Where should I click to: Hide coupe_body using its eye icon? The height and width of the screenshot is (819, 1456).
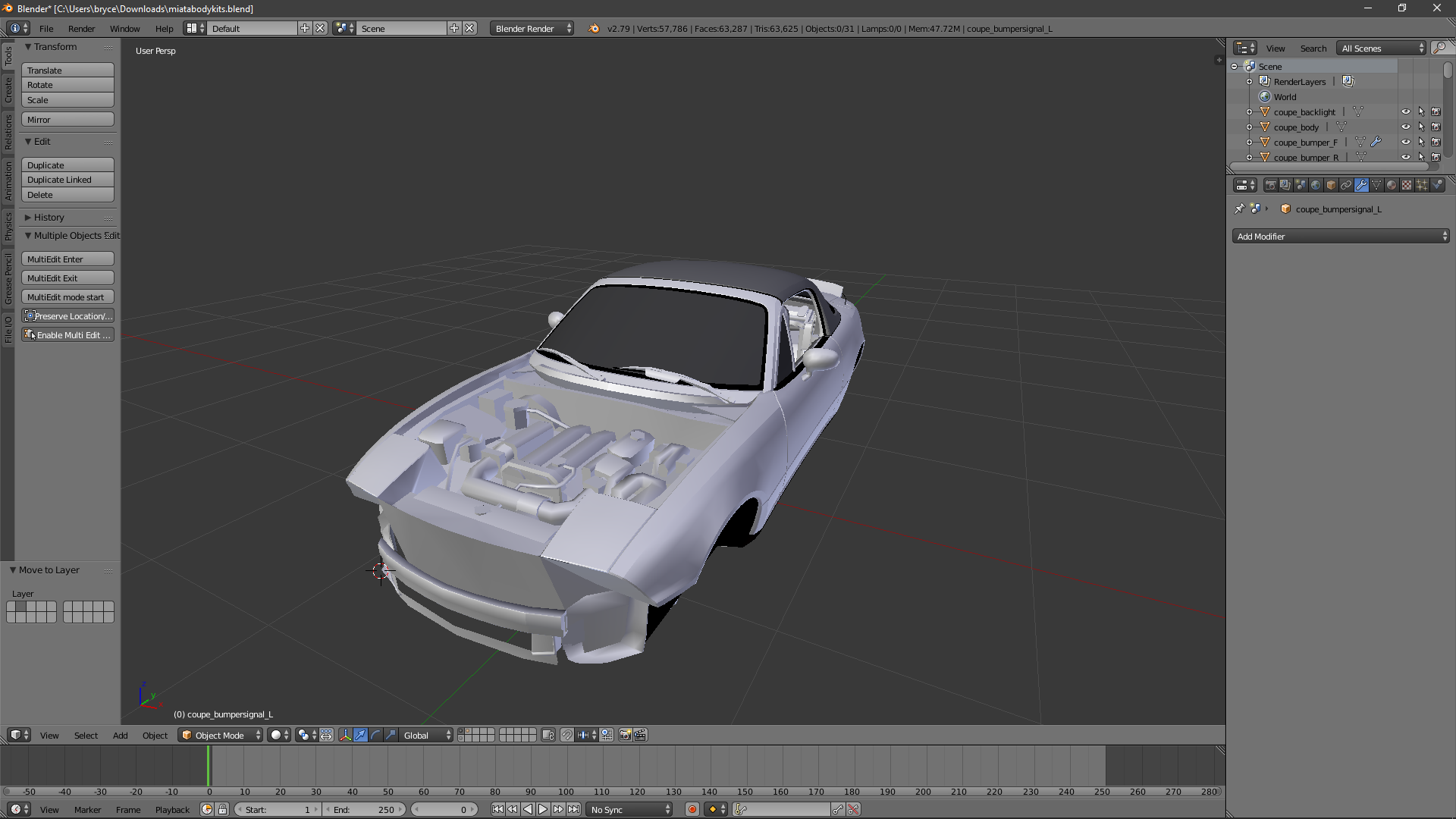point(1405,127)
